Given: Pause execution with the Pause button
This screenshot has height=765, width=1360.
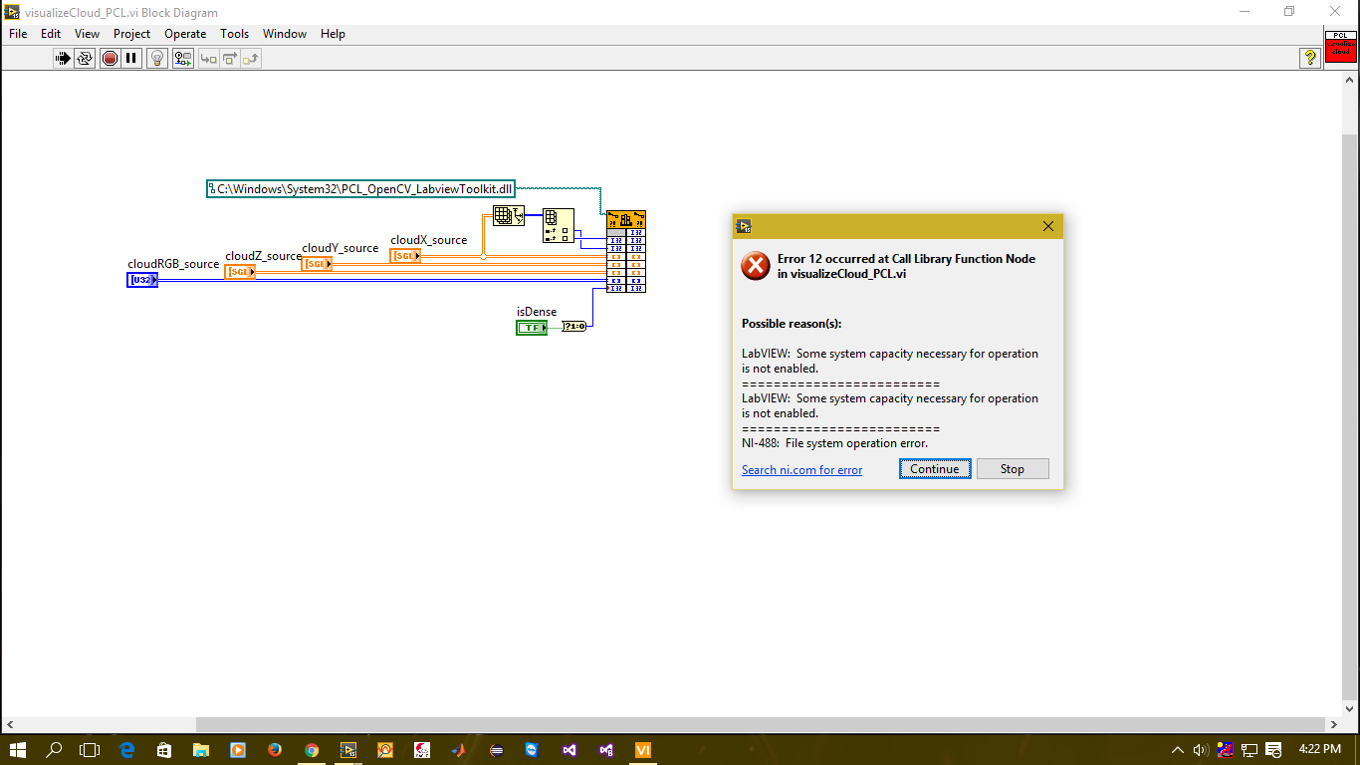Looking at the screenshot, I should [x=132, y=59].
